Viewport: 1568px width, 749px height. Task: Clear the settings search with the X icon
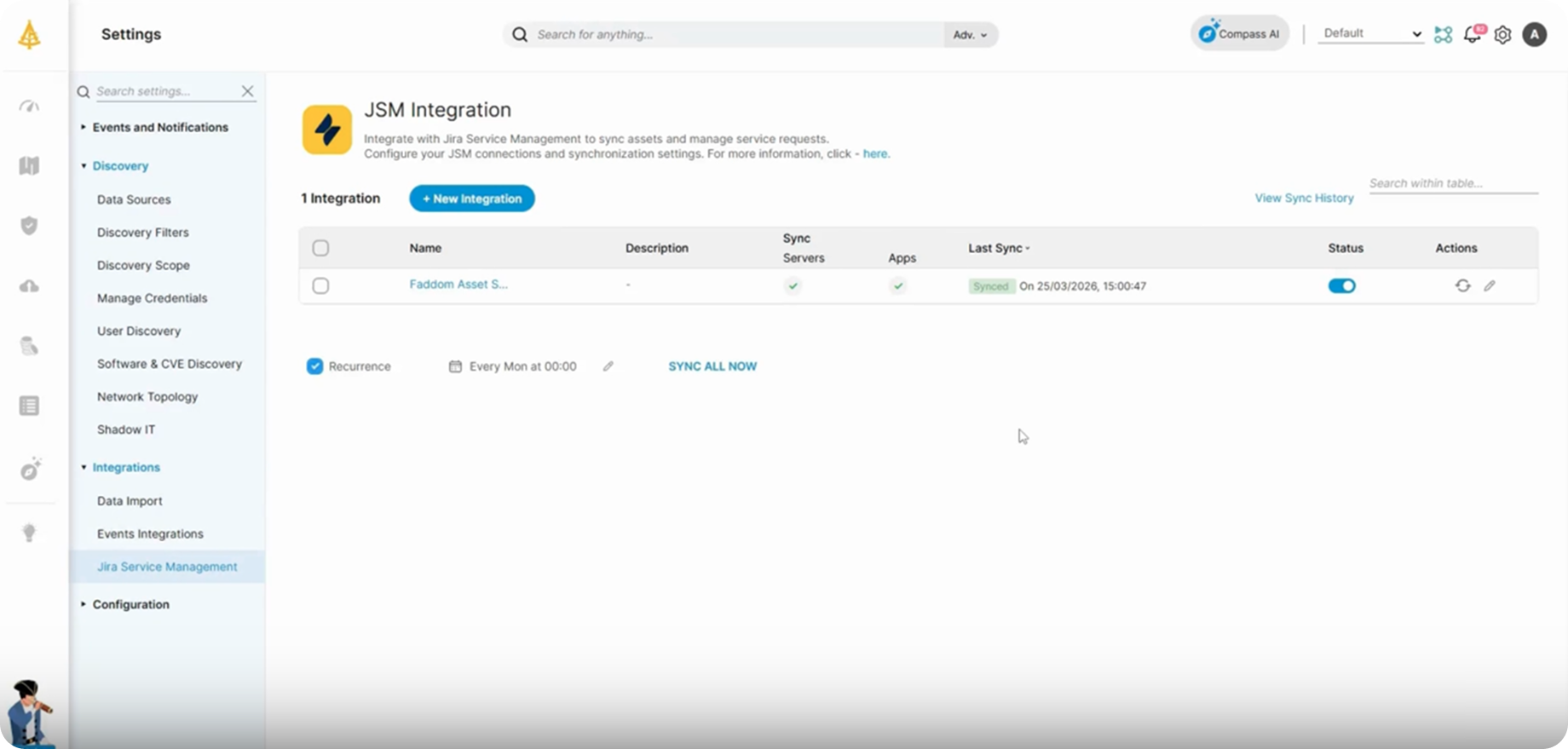[x=247, y=91]
